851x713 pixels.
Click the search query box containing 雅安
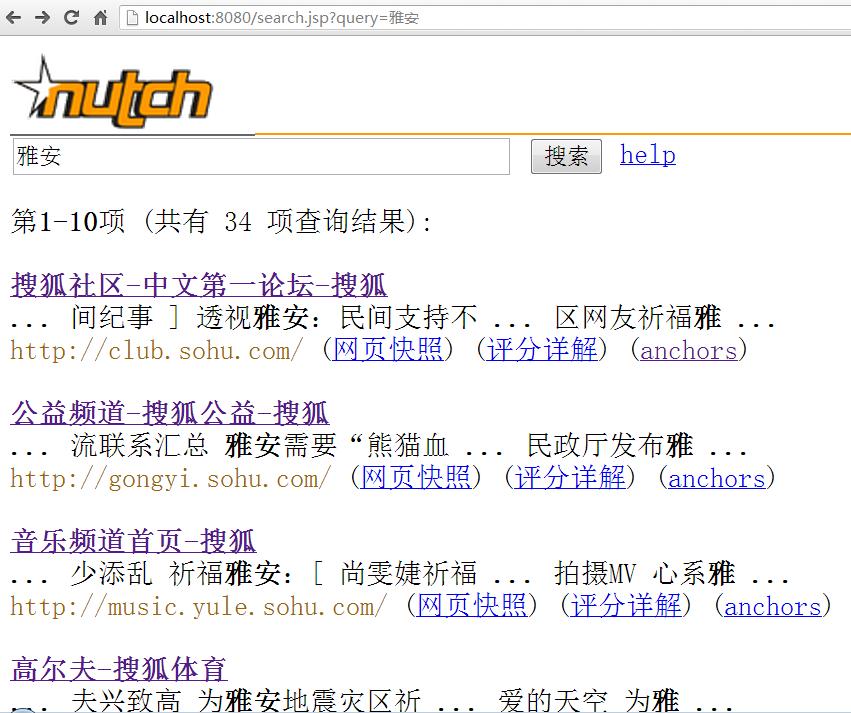click(x=261, y=156)
